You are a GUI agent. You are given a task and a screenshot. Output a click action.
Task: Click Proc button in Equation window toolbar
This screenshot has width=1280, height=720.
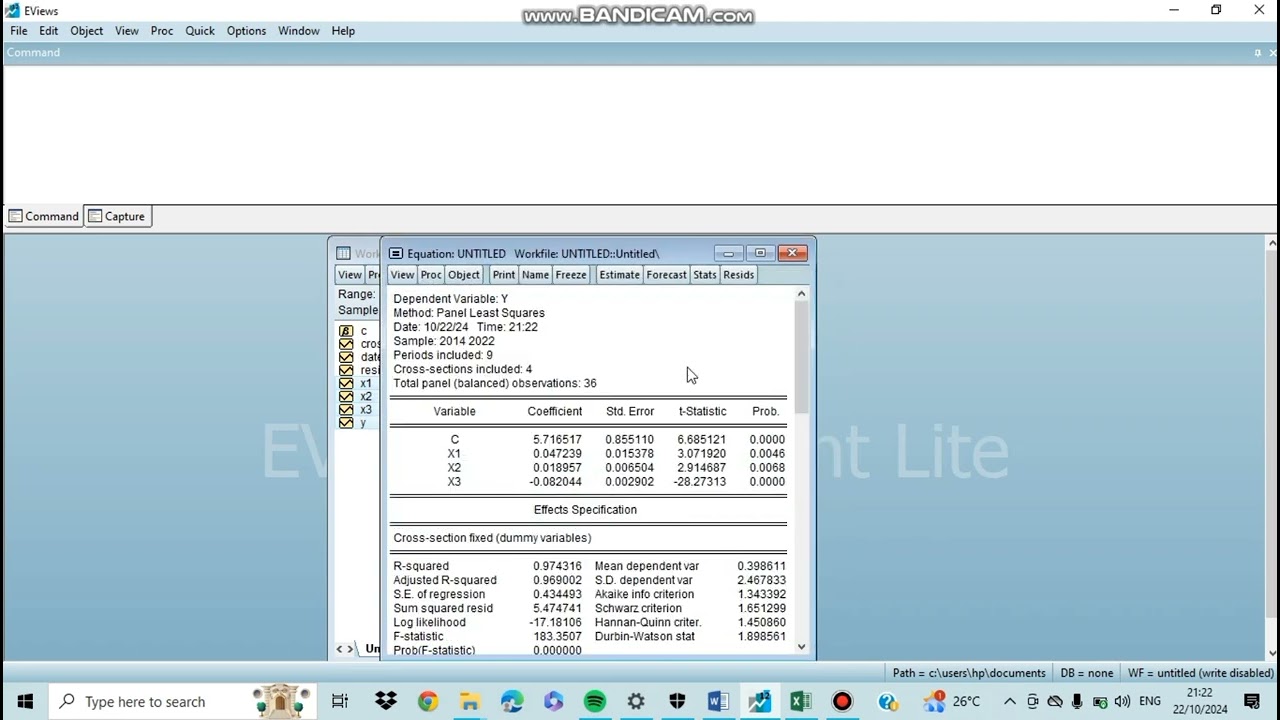click(x=431, y=275)
